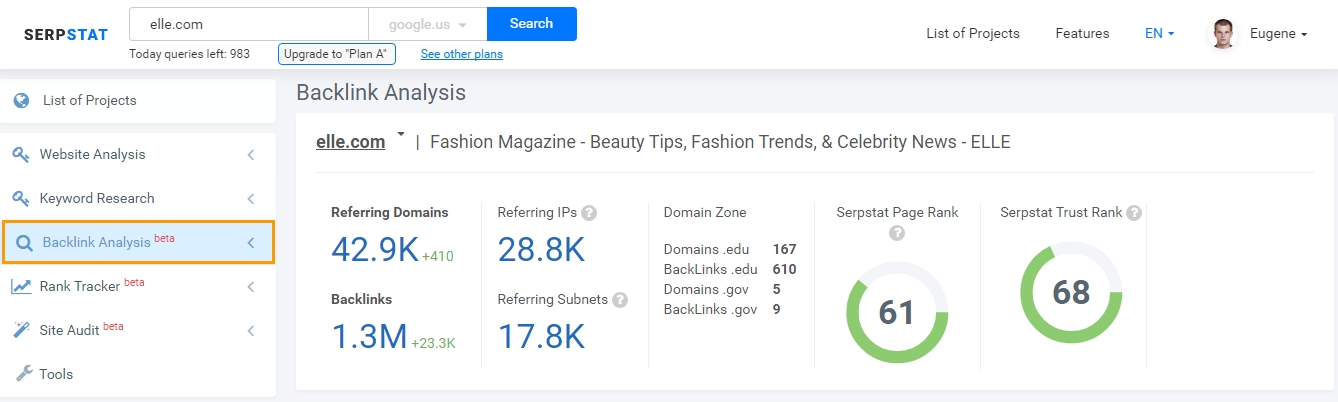The image size is (1338, 402).
Task: Click the Rank Tracker chart icon
Action: pyautogui.click(x=21, y=286)
